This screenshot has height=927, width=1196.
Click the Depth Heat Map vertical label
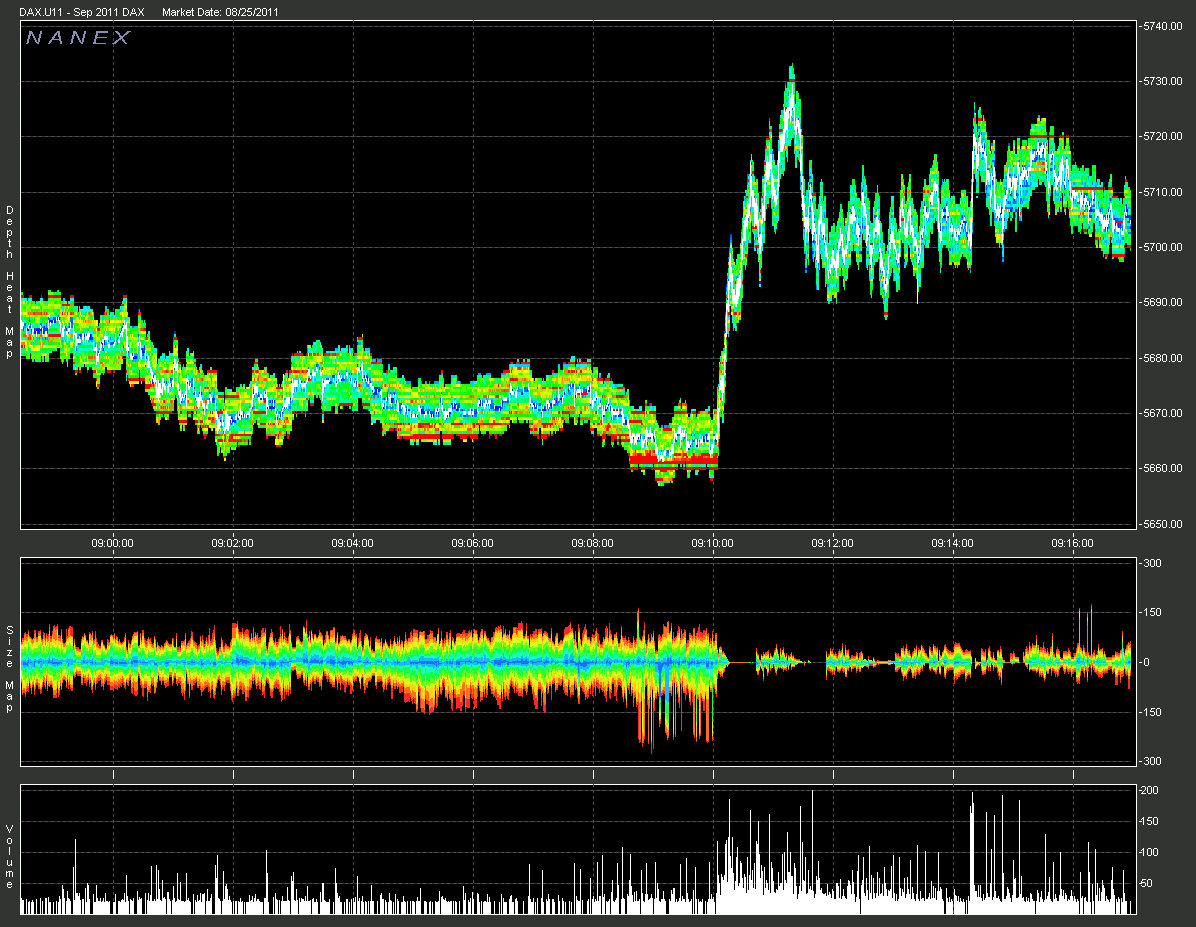click(x=10, y=270)
